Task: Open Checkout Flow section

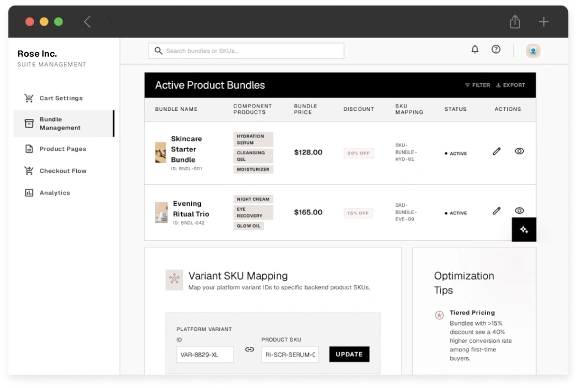Action: point(63,171)
